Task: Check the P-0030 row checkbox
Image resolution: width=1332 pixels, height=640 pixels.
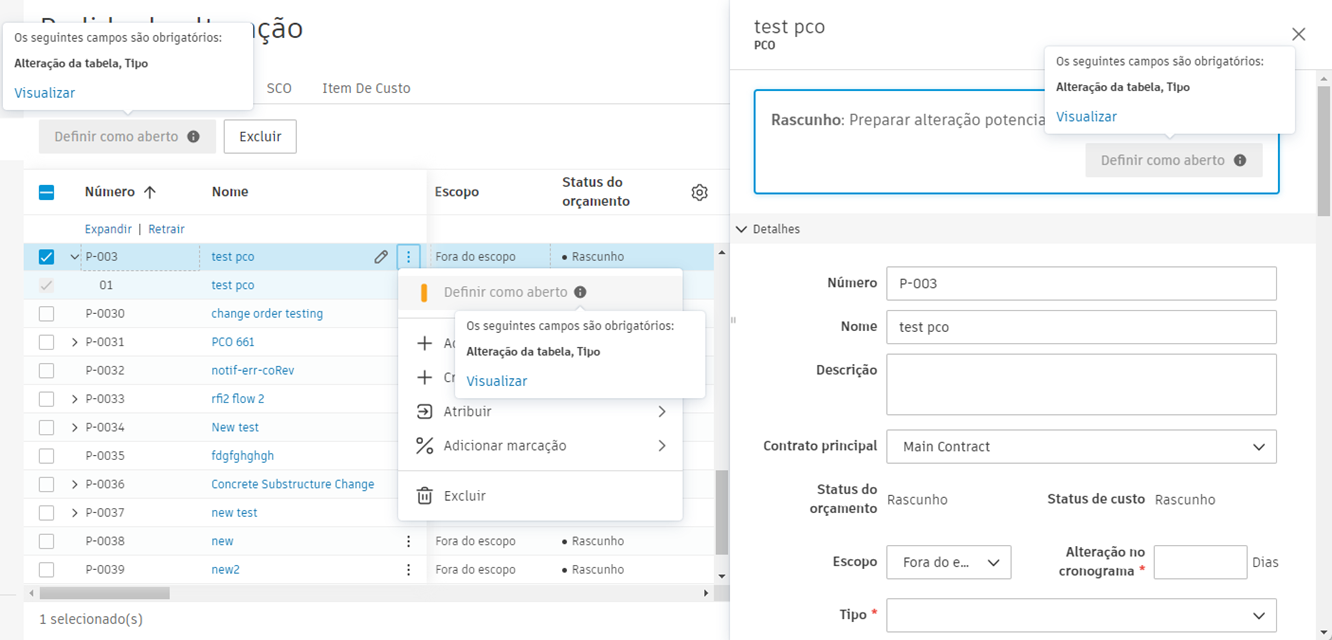Action: (x=46, y=314)
